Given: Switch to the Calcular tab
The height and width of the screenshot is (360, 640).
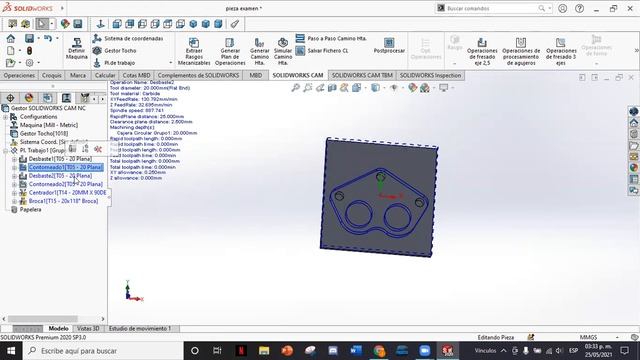Looking at the screenshot, I should (105, 76).
